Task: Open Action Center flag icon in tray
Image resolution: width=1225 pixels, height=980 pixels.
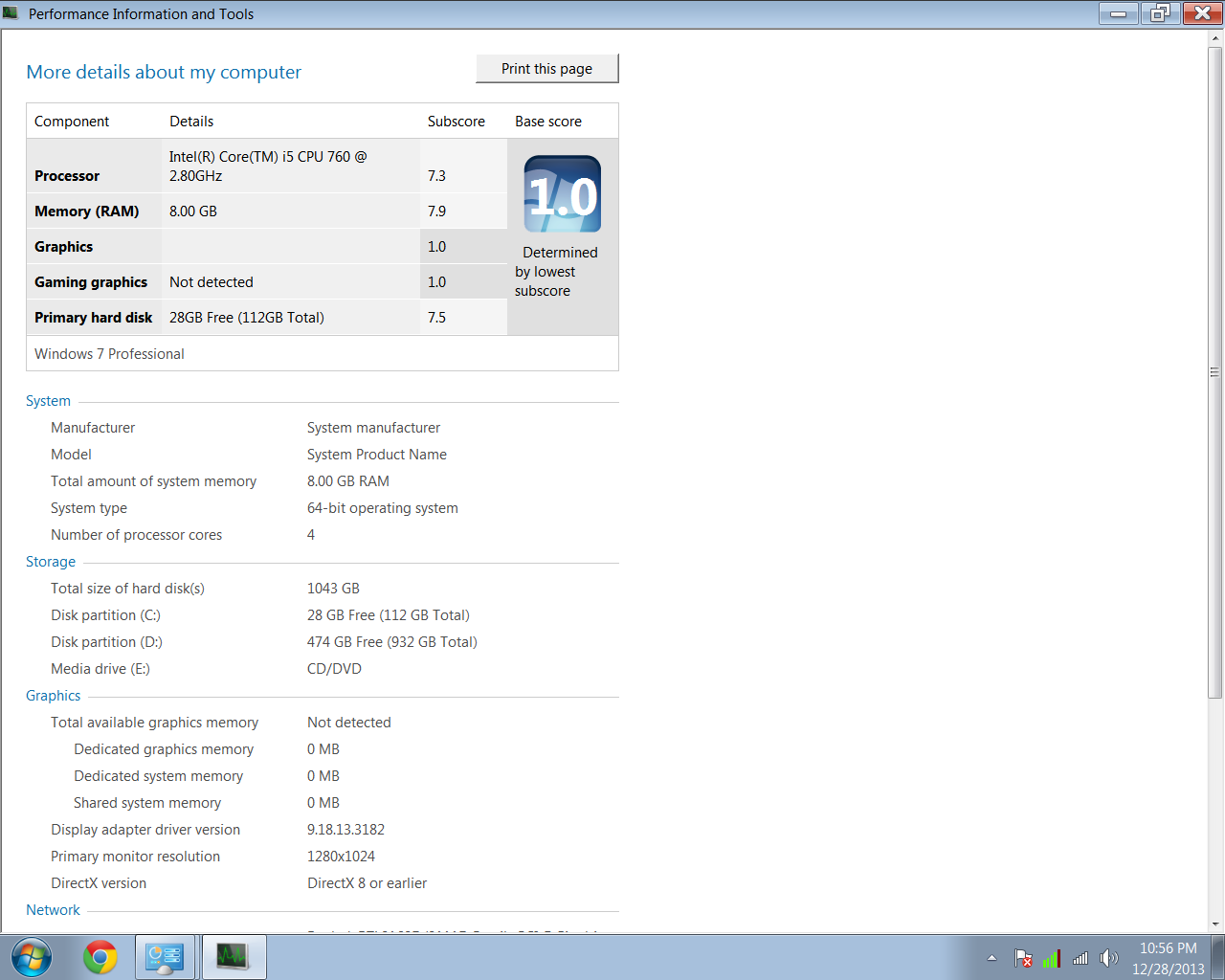Action: (1023, 958)
